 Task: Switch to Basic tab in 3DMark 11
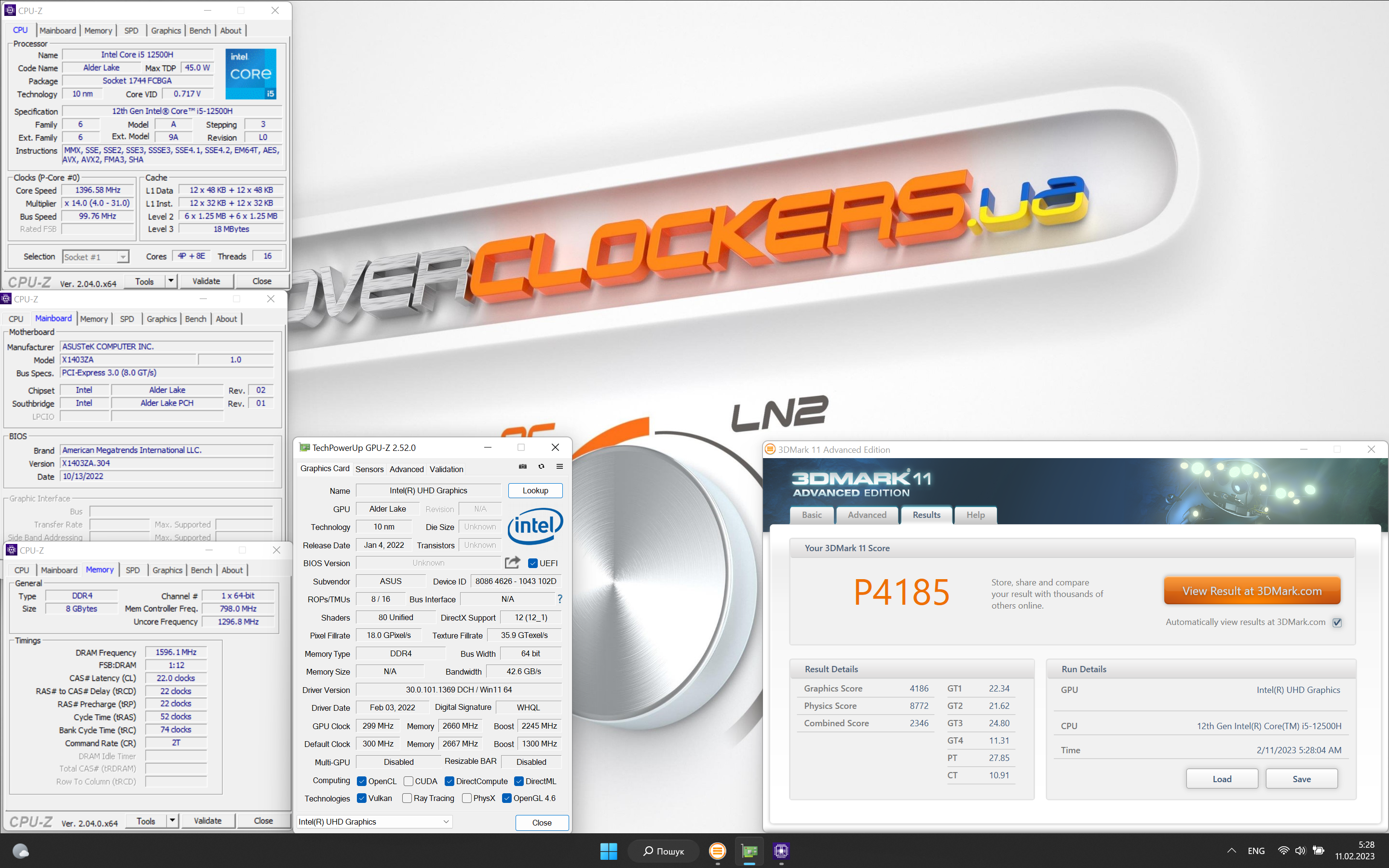(812, 515)
